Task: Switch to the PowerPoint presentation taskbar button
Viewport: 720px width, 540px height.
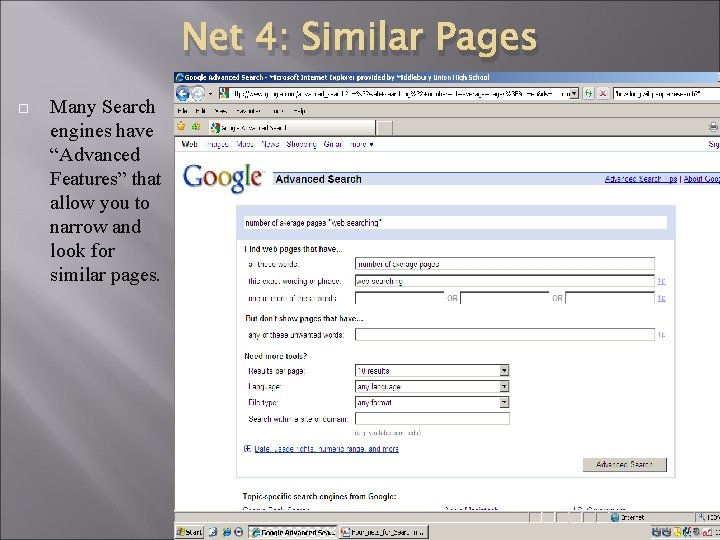Action: 383,532
